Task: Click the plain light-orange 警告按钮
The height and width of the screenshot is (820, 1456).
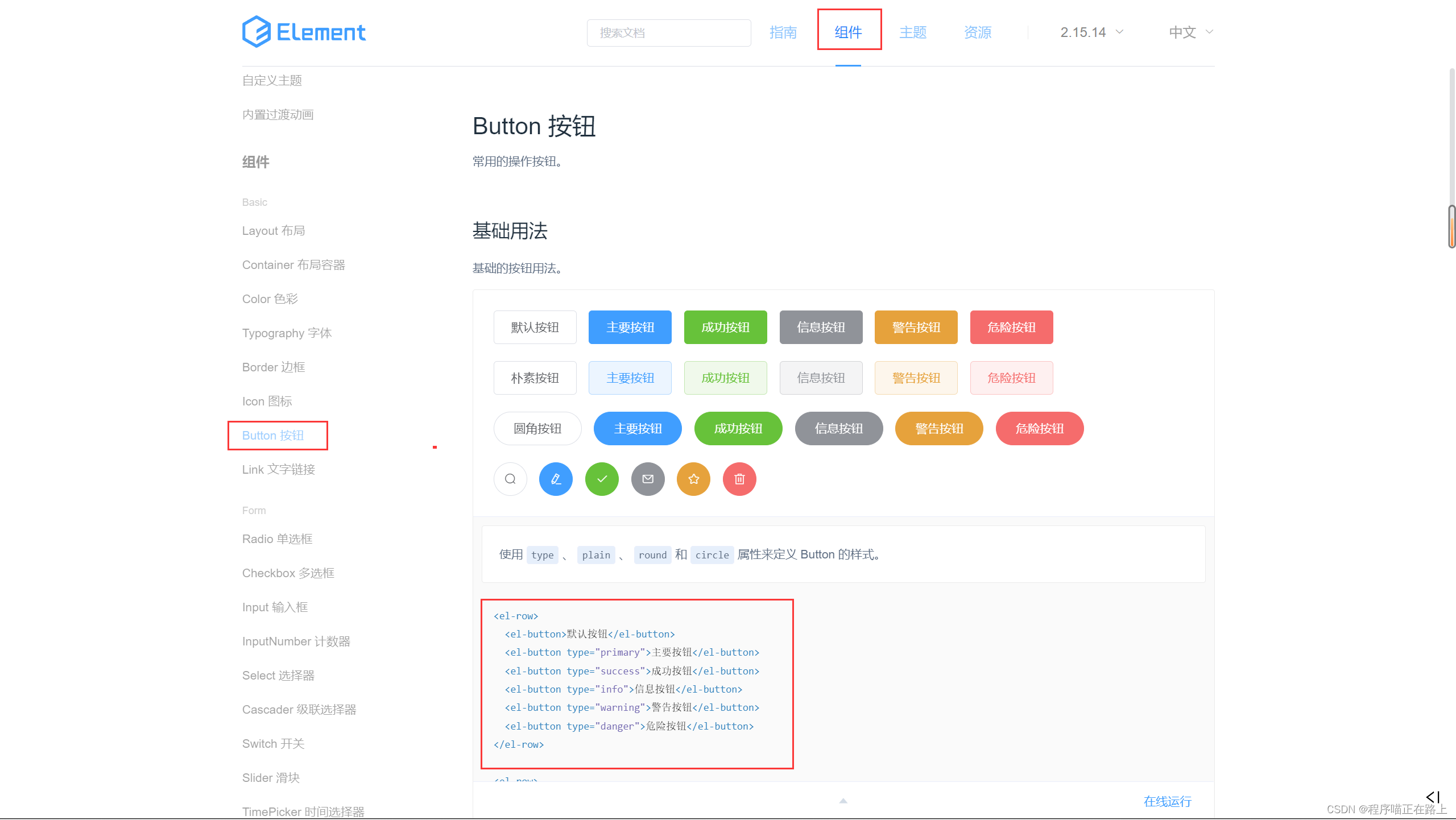Action: (916, 378)
